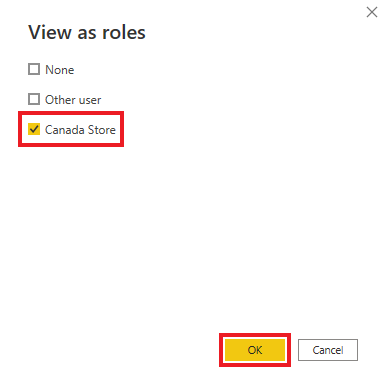Select None as the viewing role
385x388 pixels.
34,69
